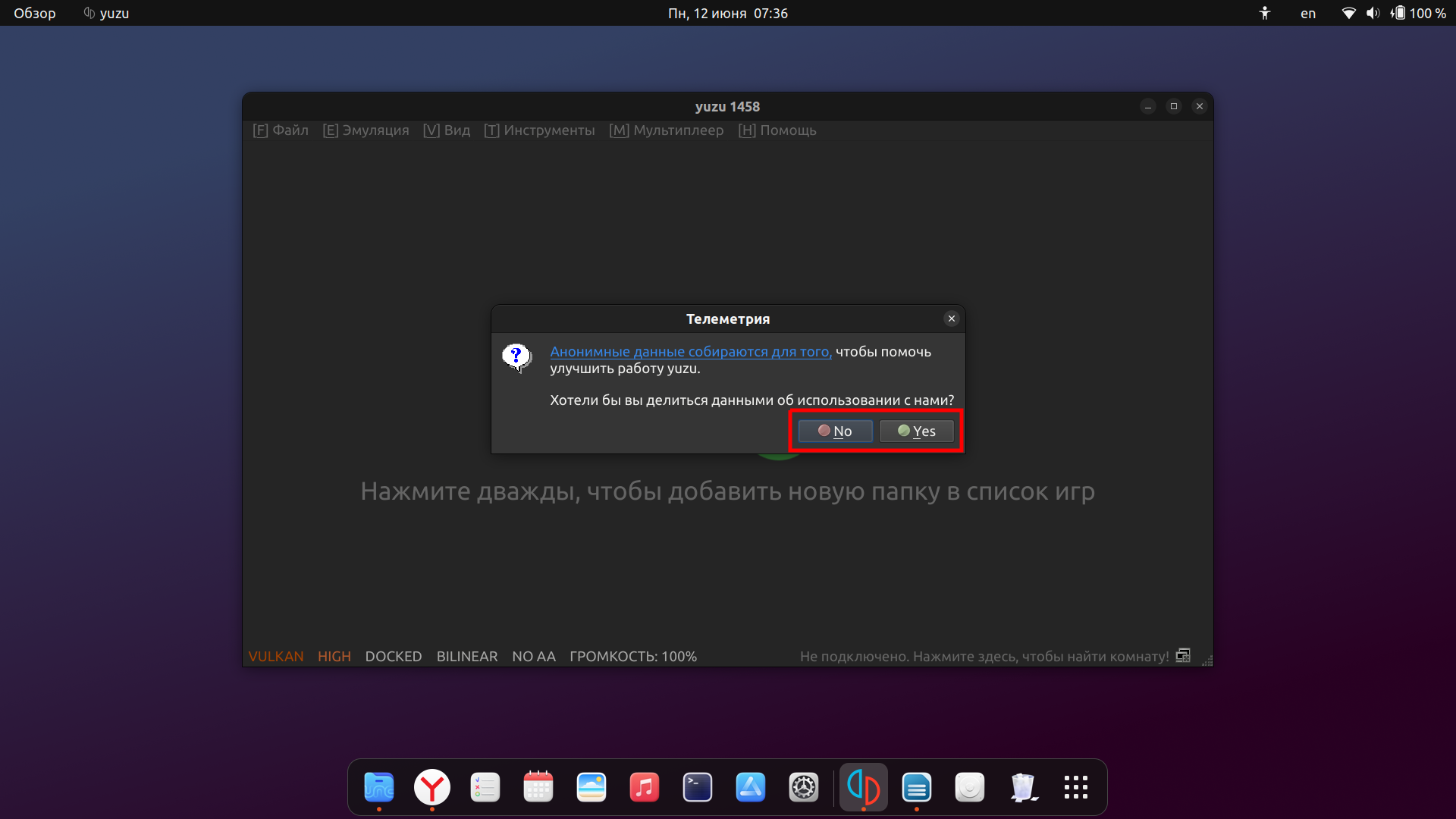Close the yuzu 1458 window
The height and width of the screenshot is (819, 1456).
tap(1200, 106)
